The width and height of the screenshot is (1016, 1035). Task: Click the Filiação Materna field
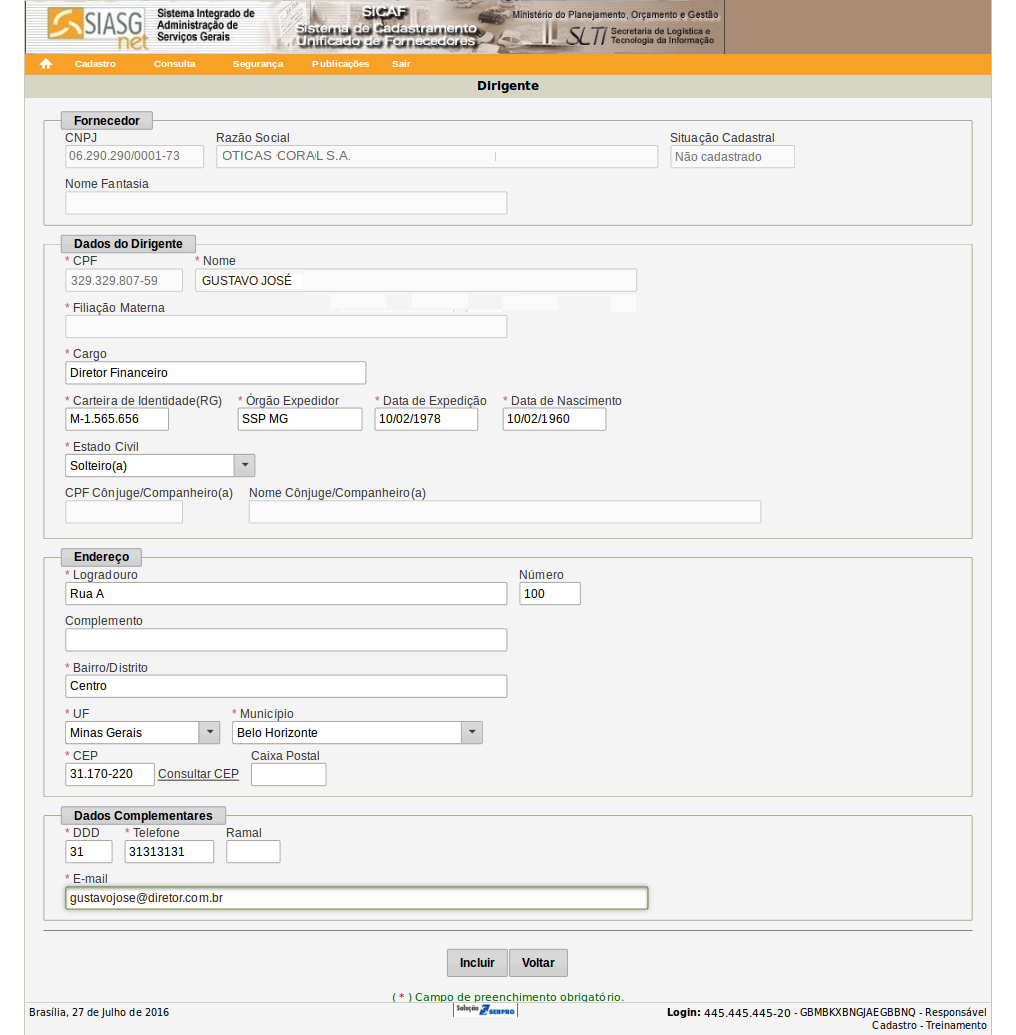pyautogui.click(x=286, y=327)
